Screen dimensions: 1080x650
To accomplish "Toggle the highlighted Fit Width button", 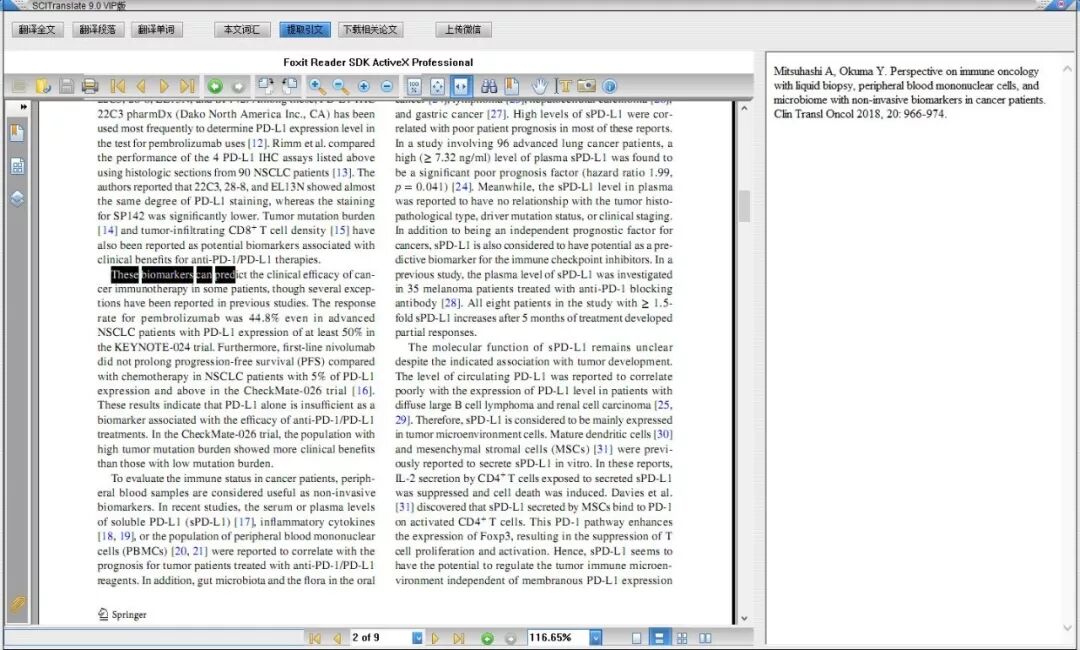I will (x=461, y=86).
